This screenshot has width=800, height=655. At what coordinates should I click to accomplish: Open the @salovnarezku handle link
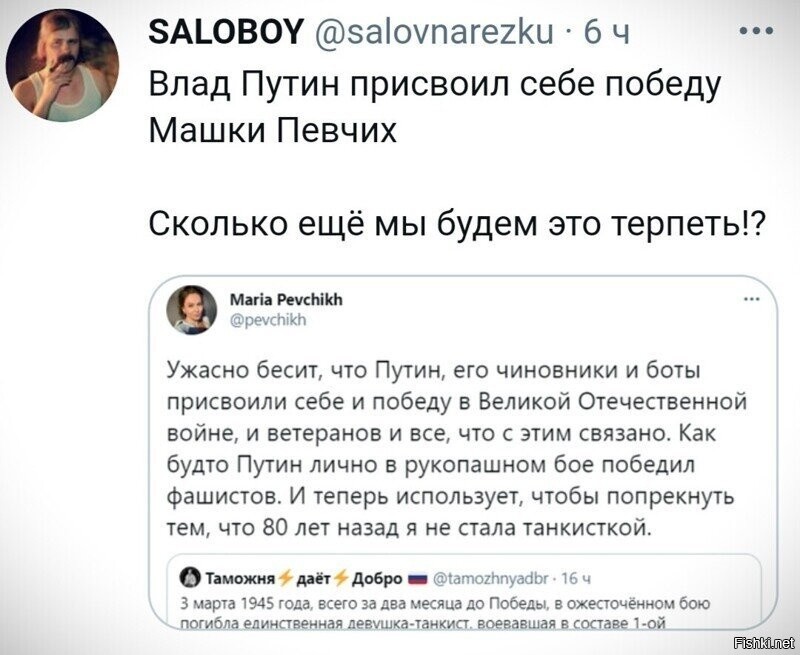coord(435,33)
